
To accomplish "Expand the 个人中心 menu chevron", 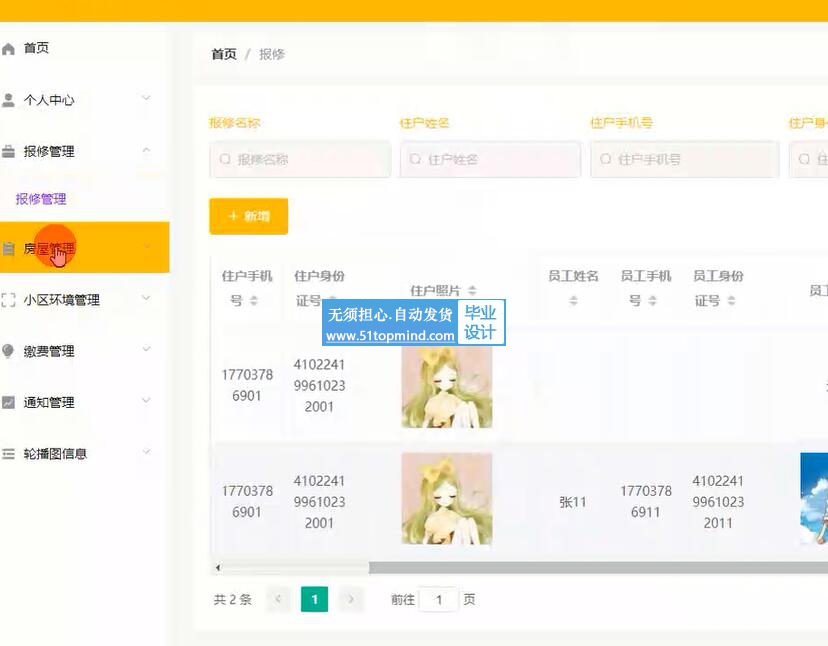I will pos(146,98).
